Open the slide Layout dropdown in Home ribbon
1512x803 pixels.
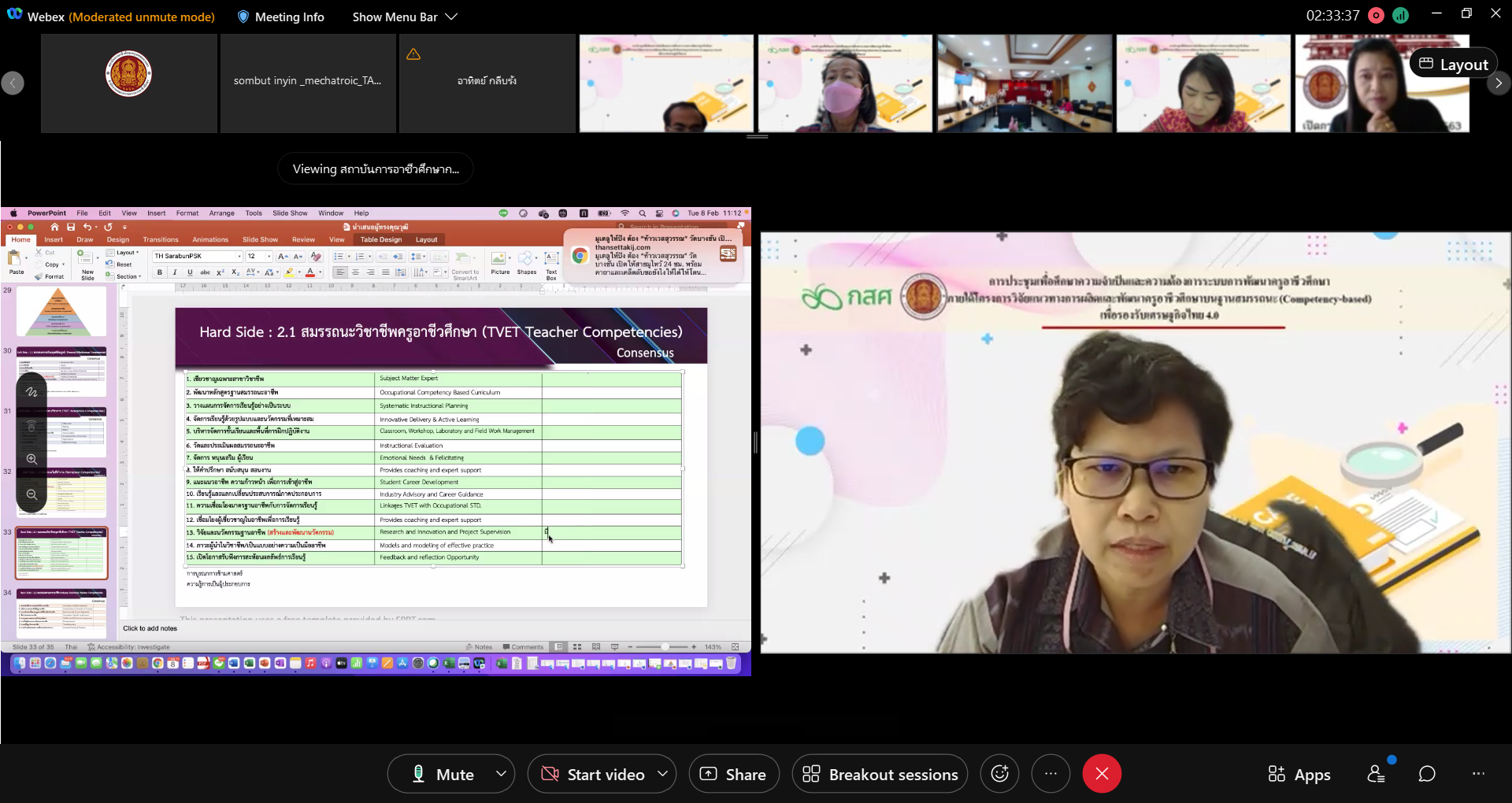[x=123, y=253]
